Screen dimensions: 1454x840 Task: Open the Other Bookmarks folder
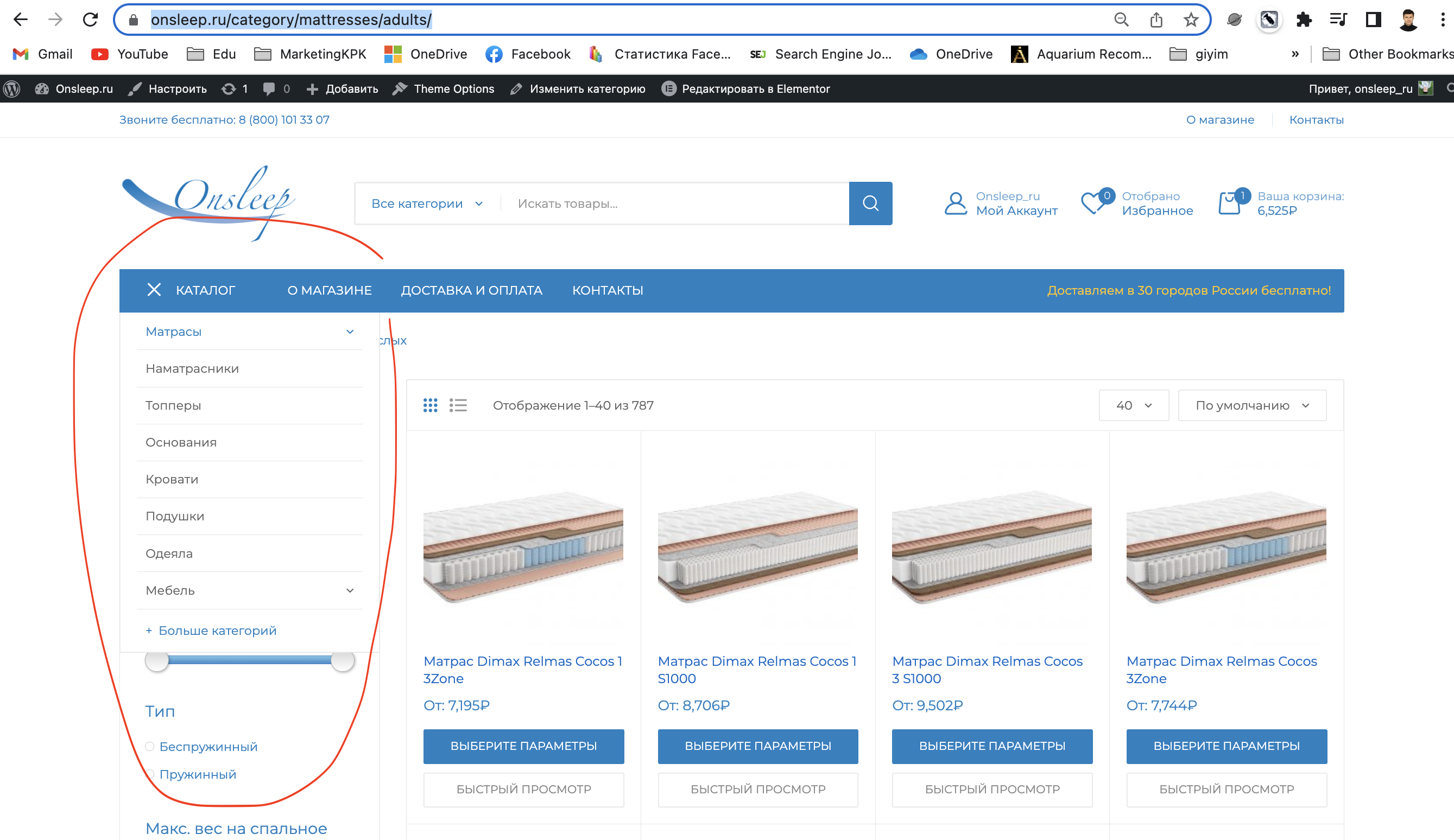click(x=1387, y=54)
